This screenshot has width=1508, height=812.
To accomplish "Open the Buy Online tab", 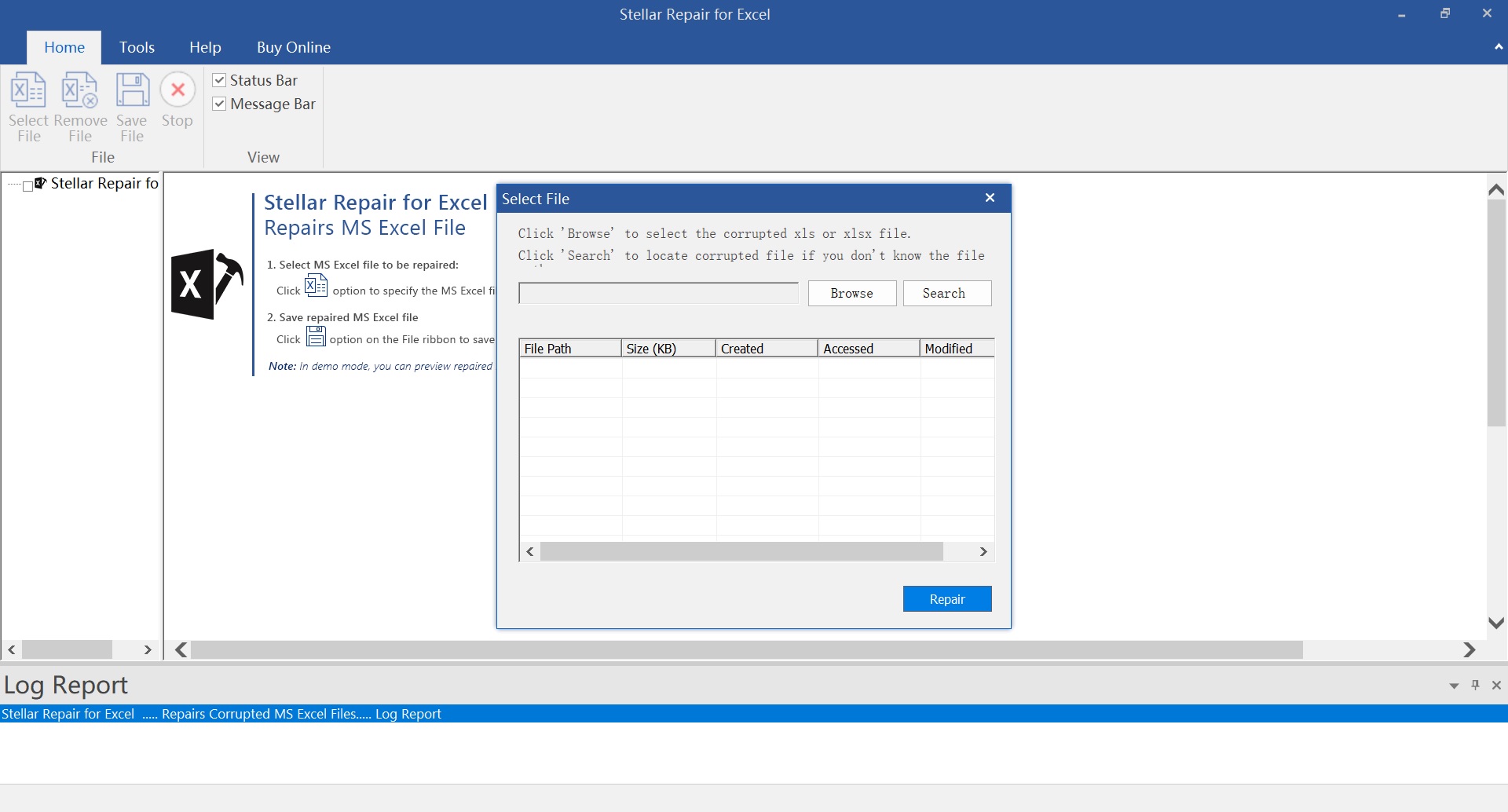I will pos(294,47).
